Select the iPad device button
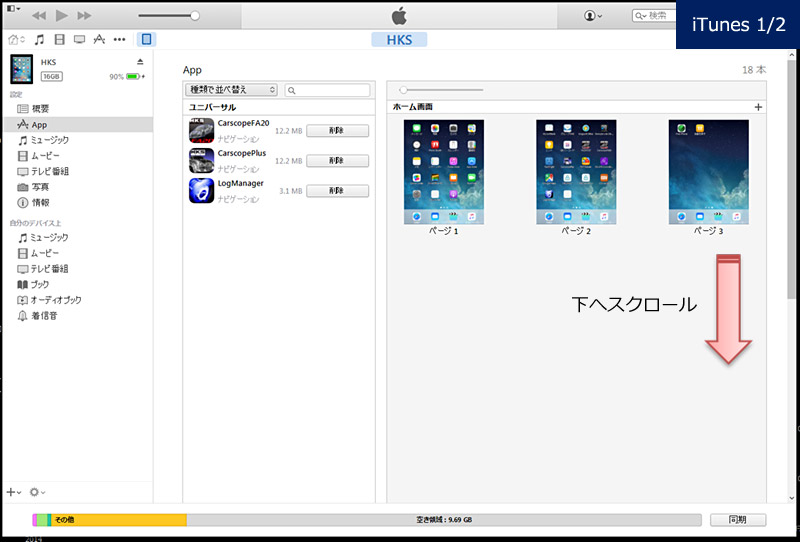This screenshot has height=542, width=800. pos(146,39)
